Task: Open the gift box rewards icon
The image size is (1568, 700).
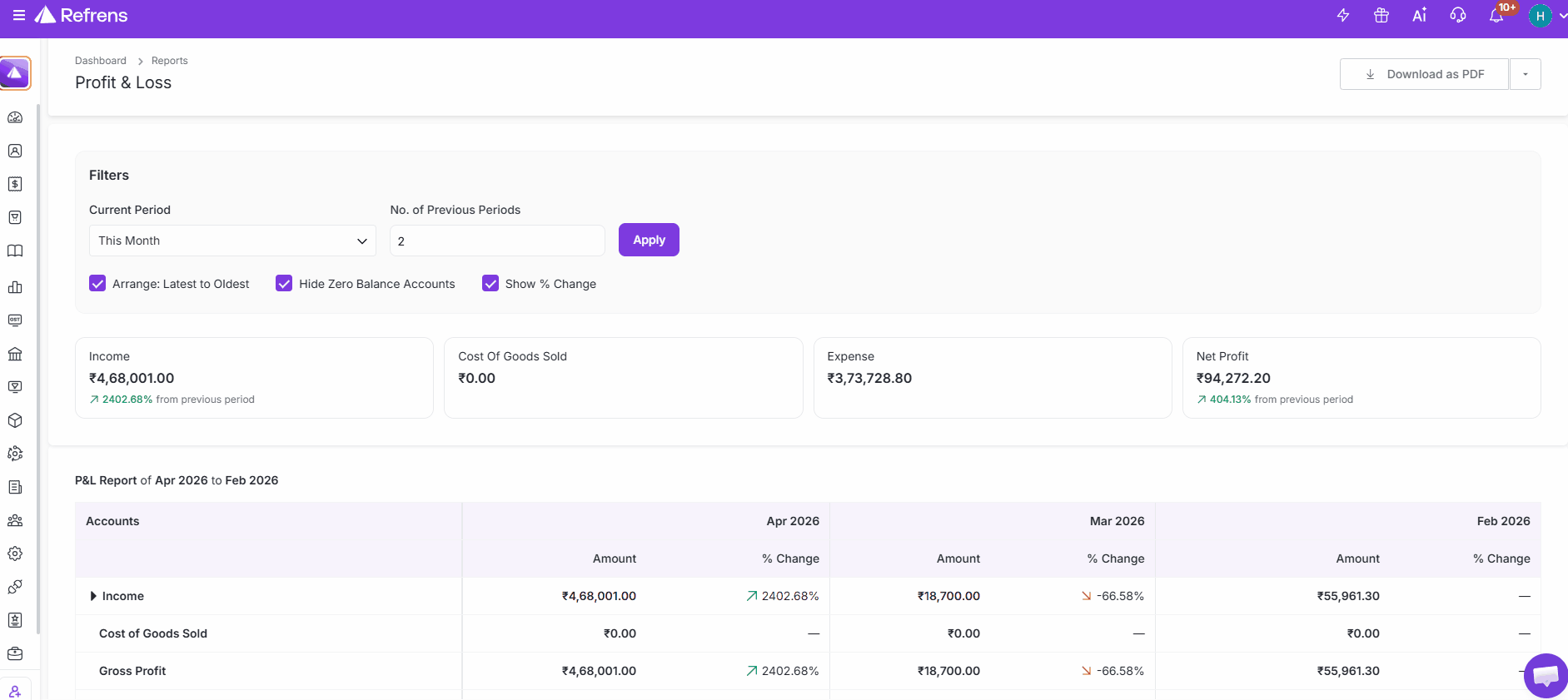Action: tap(1381, 16)
